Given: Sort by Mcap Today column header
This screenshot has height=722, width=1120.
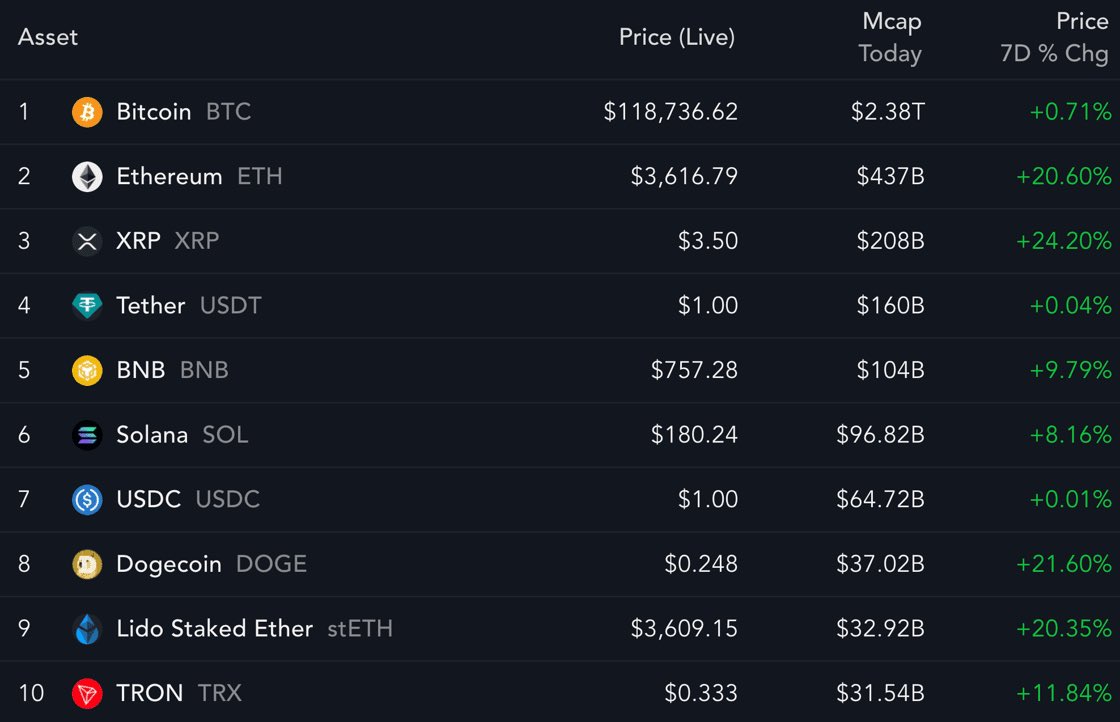Looking at the screenshot, I should [891, 37].
